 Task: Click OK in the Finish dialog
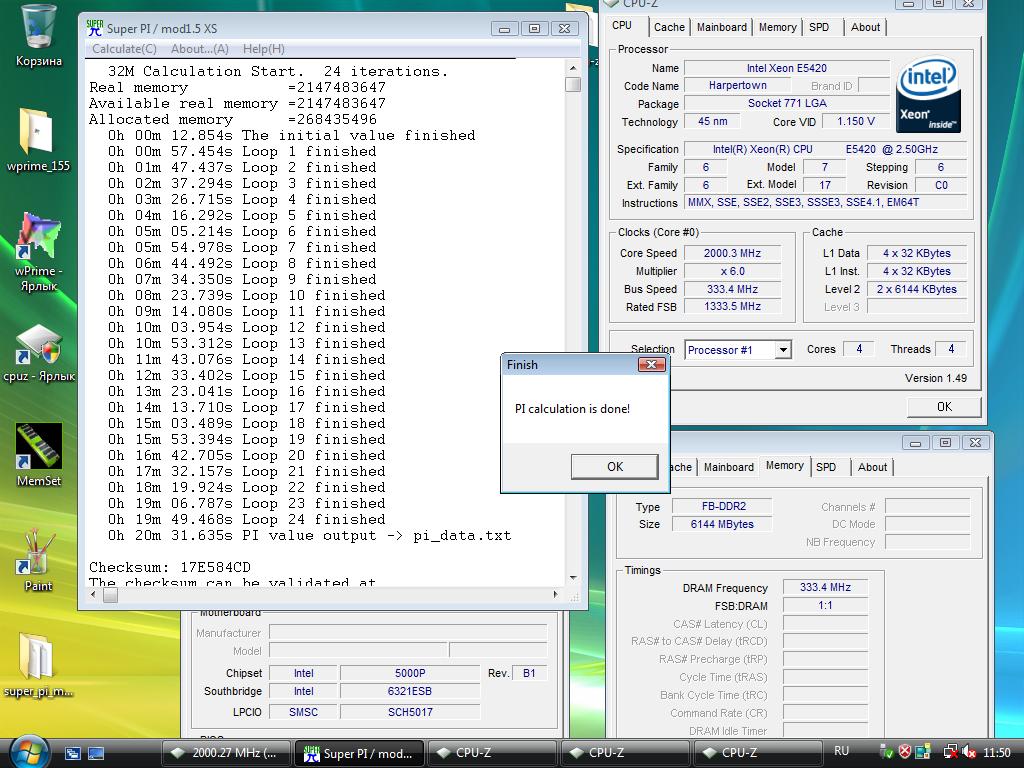615,466
